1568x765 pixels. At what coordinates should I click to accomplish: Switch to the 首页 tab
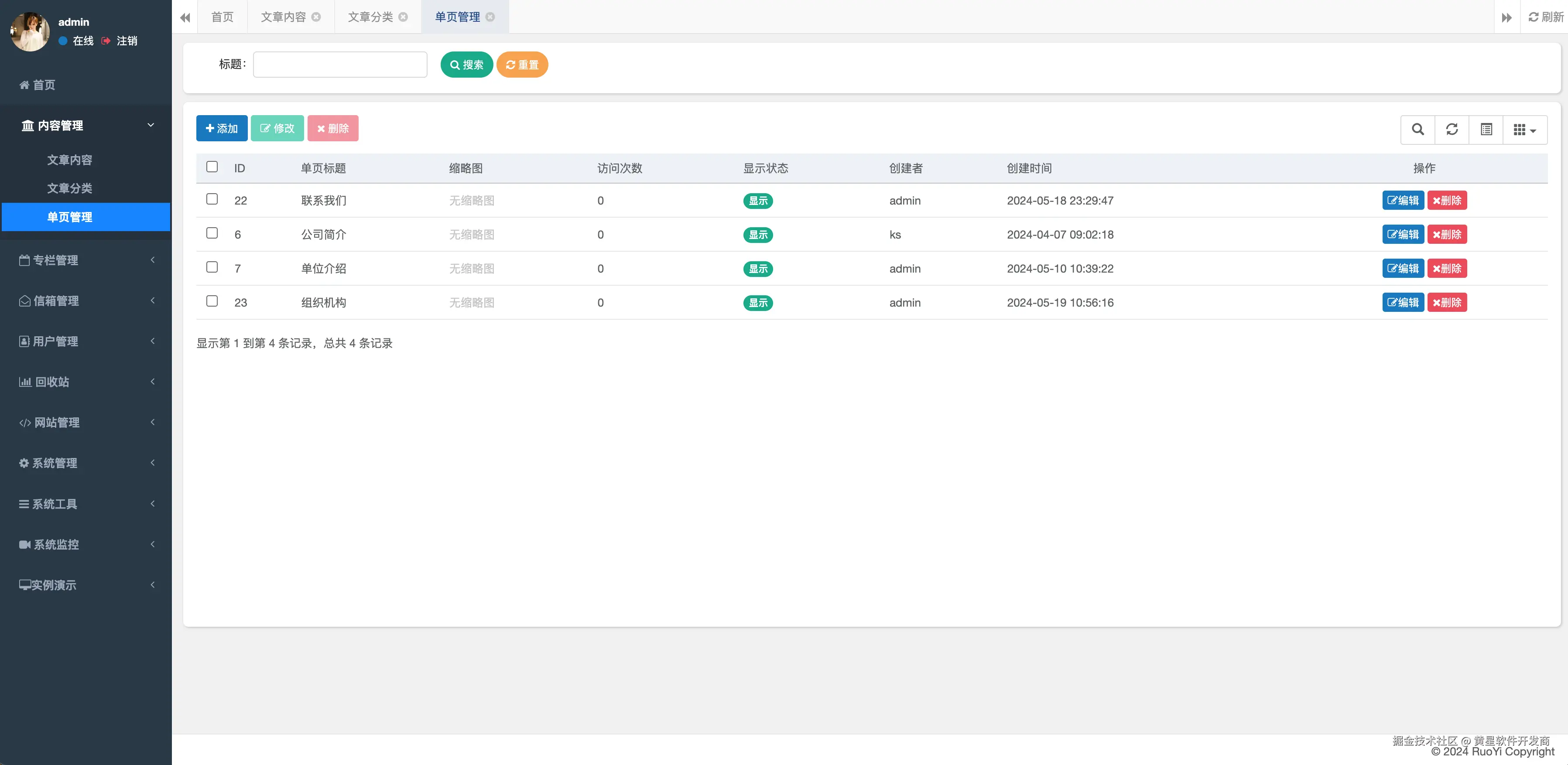click(222, 17)
